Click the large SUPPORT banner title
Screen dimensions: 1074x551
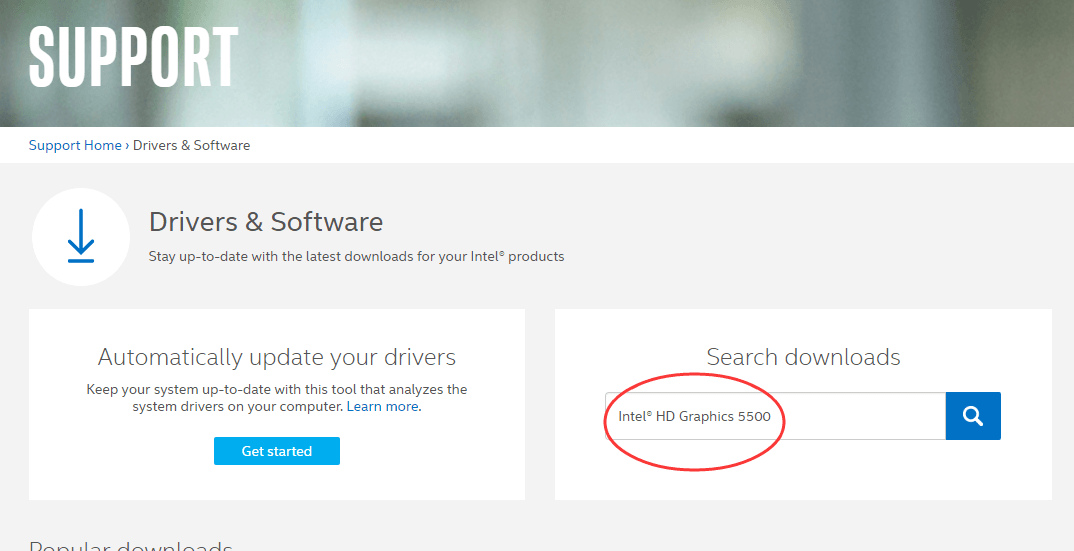pos(133,56)
